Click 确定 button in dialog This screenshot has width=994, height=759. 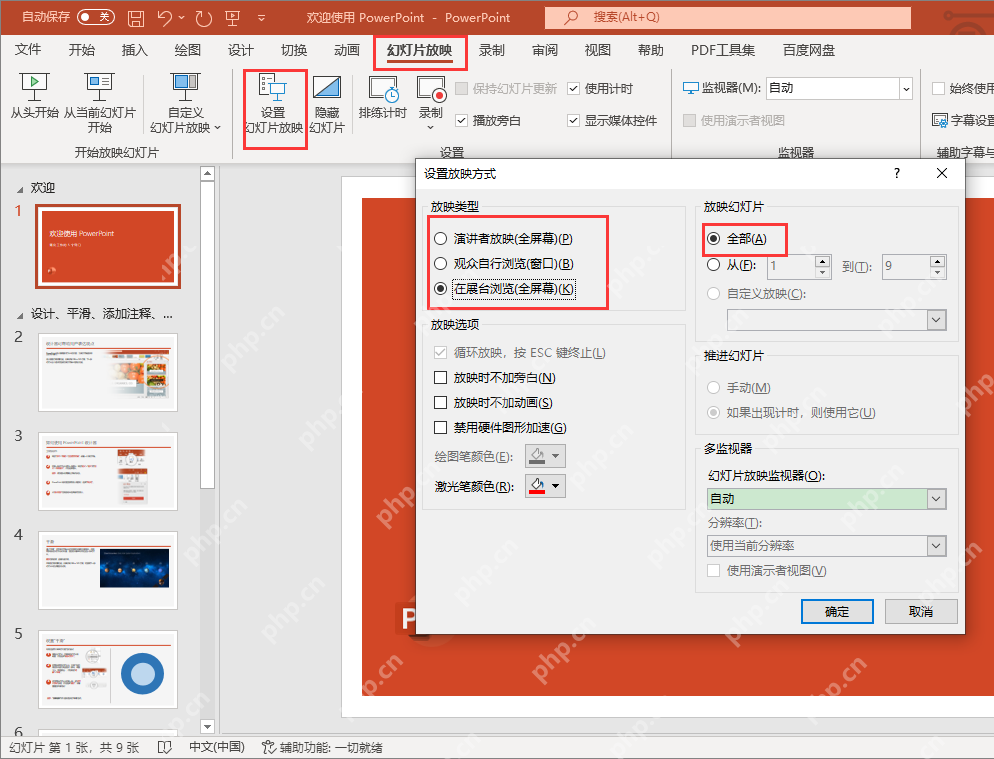tap(837, 612)
